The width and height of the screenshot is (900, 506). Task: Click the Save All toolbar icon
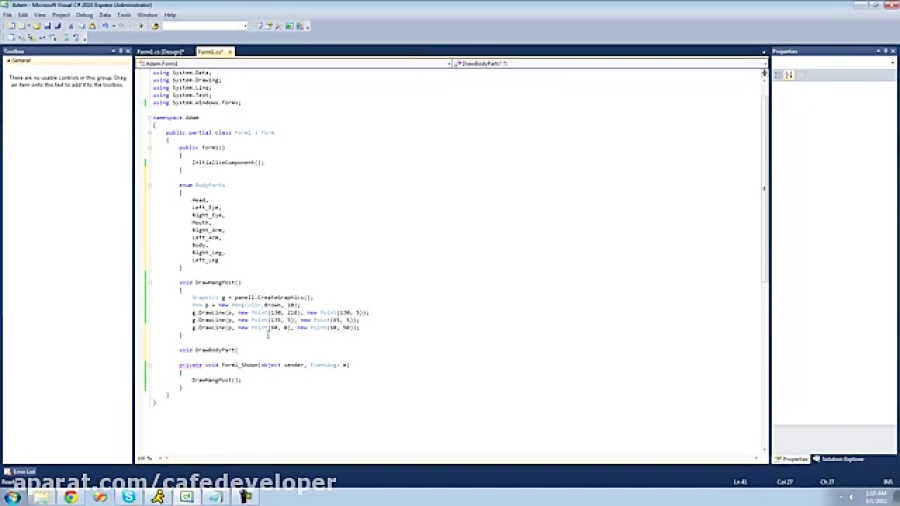[x=57, y=26]
